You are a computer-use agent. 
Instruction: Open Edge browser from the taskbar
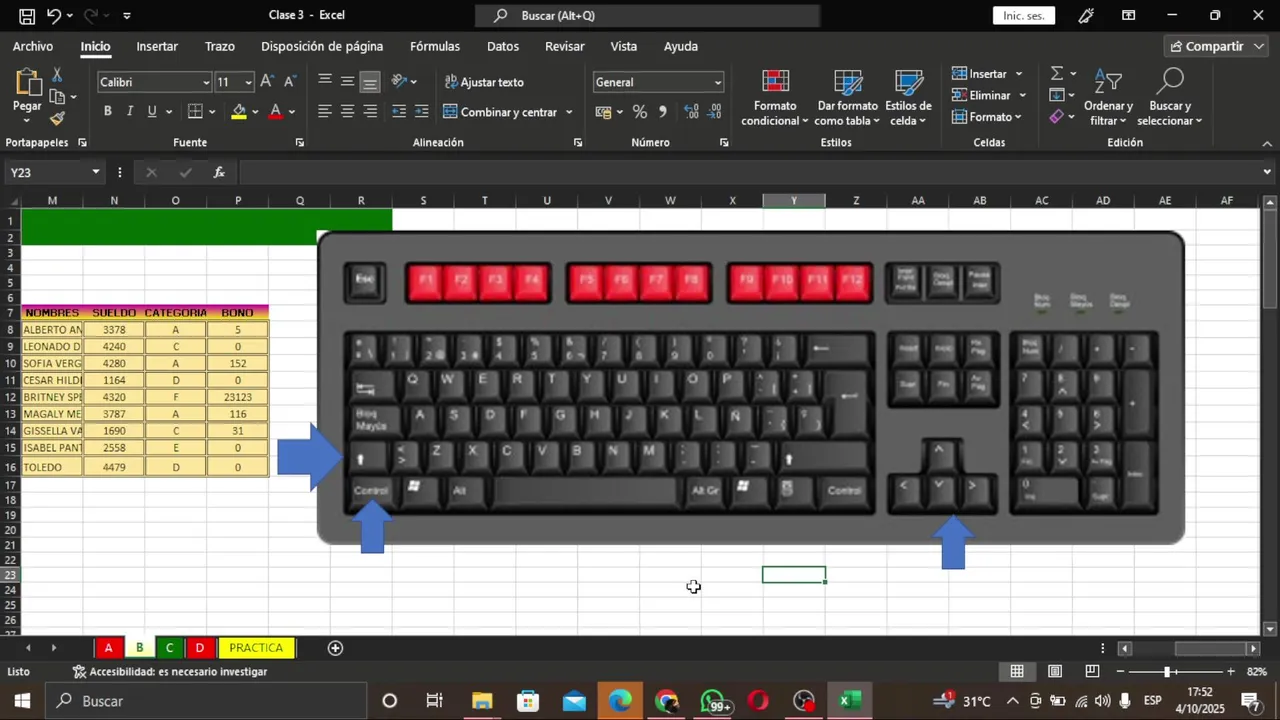[620, 701]
